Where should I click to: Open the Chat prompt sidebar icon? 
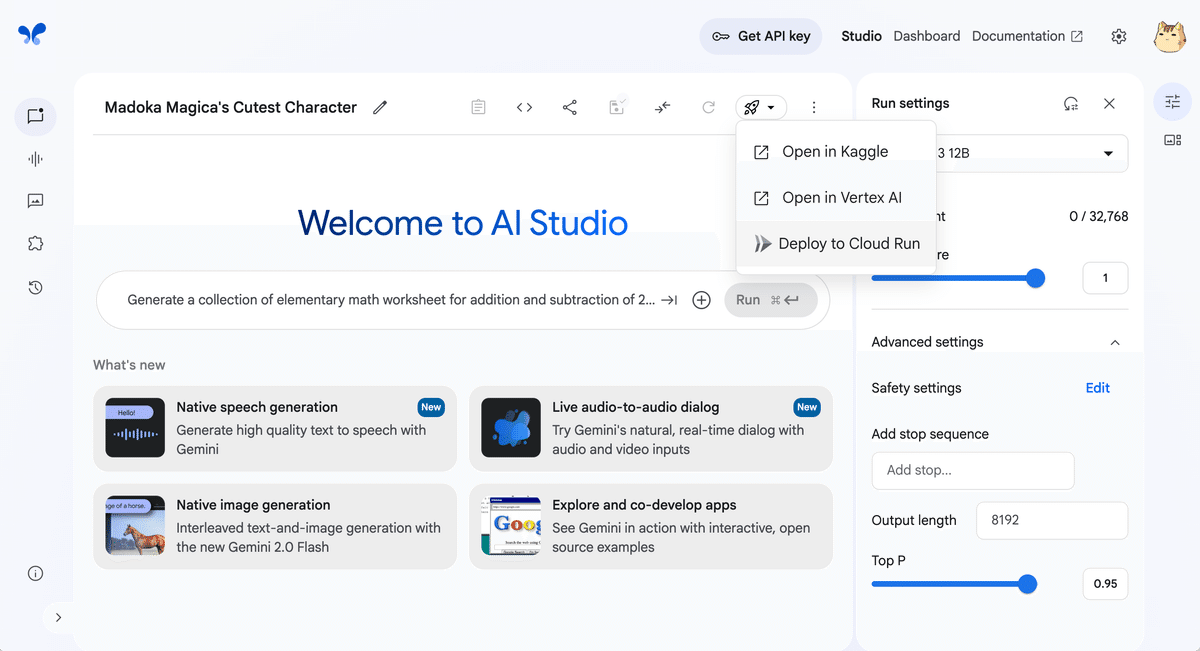(35, 116)
